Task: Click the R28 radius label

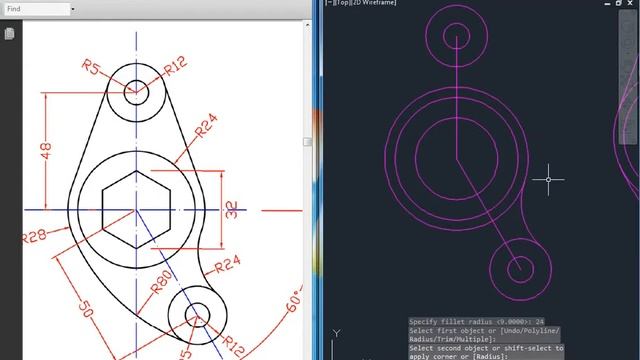Action: point(34,236)
